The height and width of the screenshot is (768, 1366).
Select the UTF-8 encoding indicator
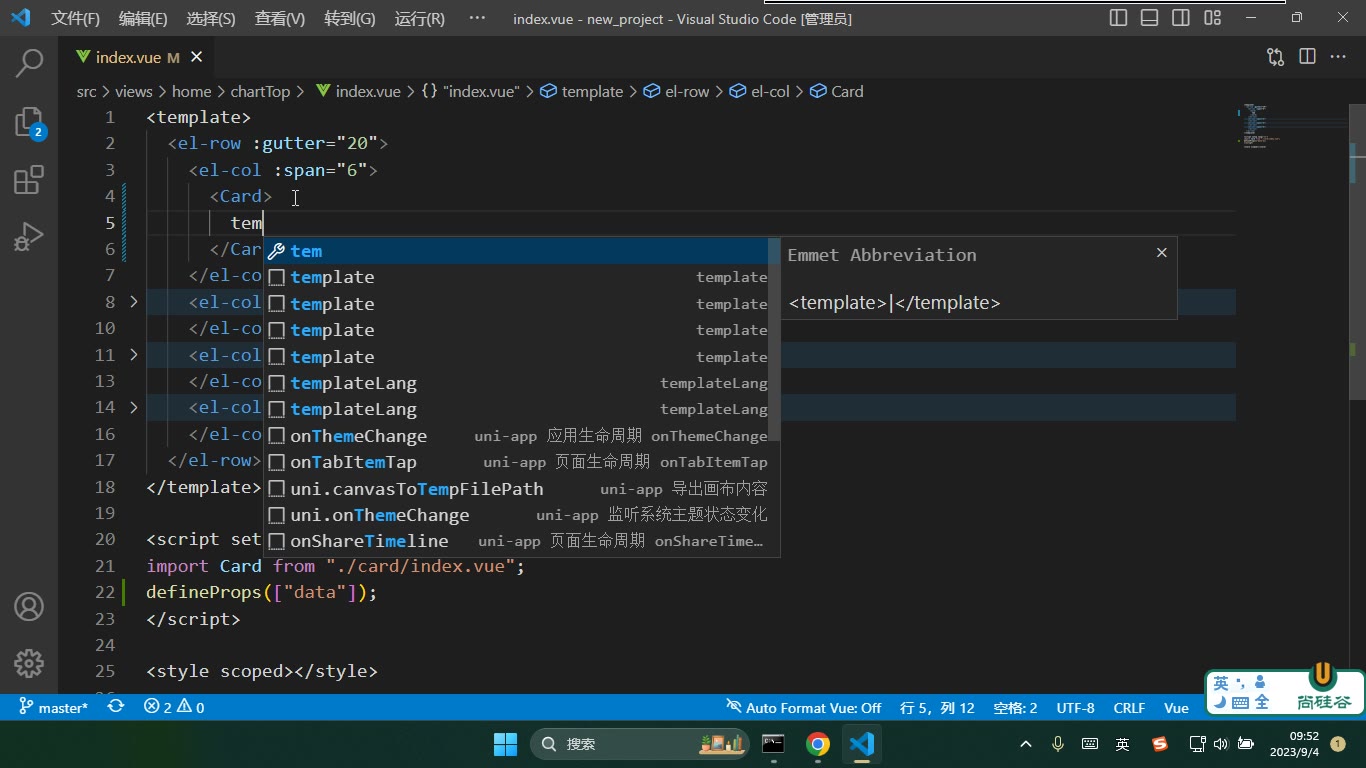coord(1075,707)
